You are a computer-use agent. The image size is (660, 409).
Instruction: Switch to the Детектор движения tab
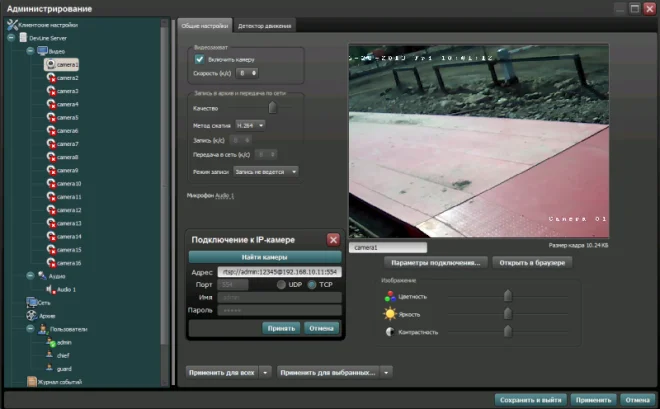tap(263, 24)
